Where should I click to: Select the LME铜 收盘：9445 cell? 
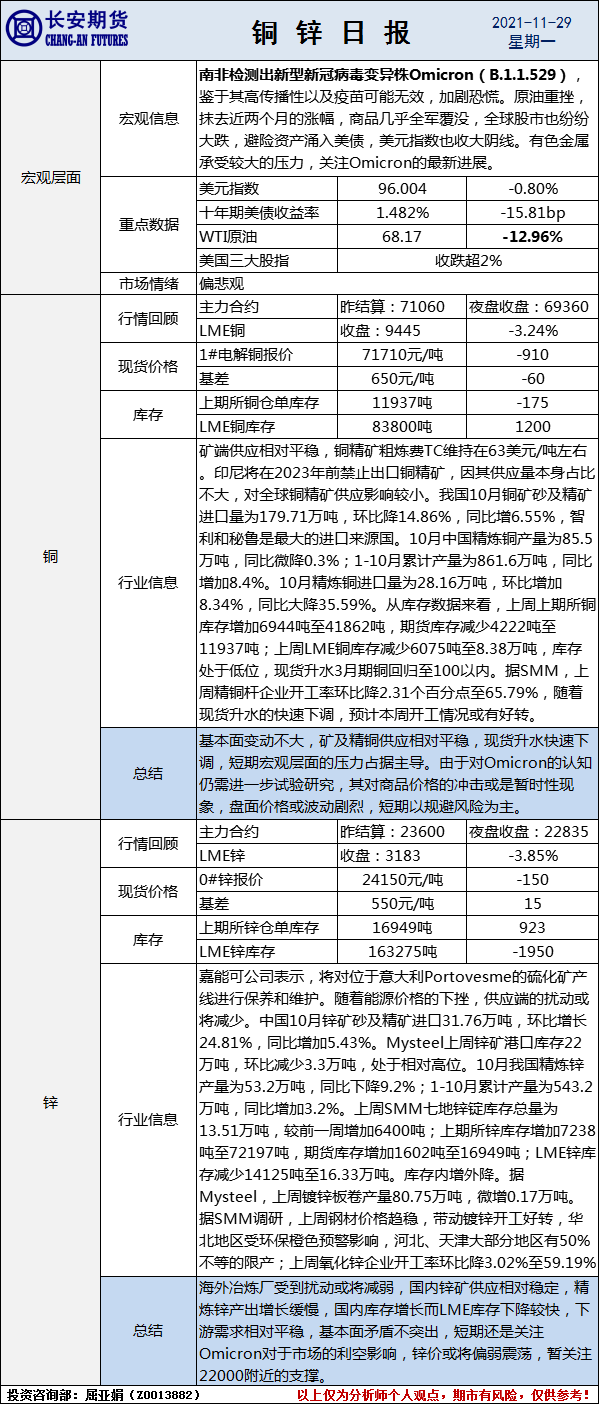(401, 329)
